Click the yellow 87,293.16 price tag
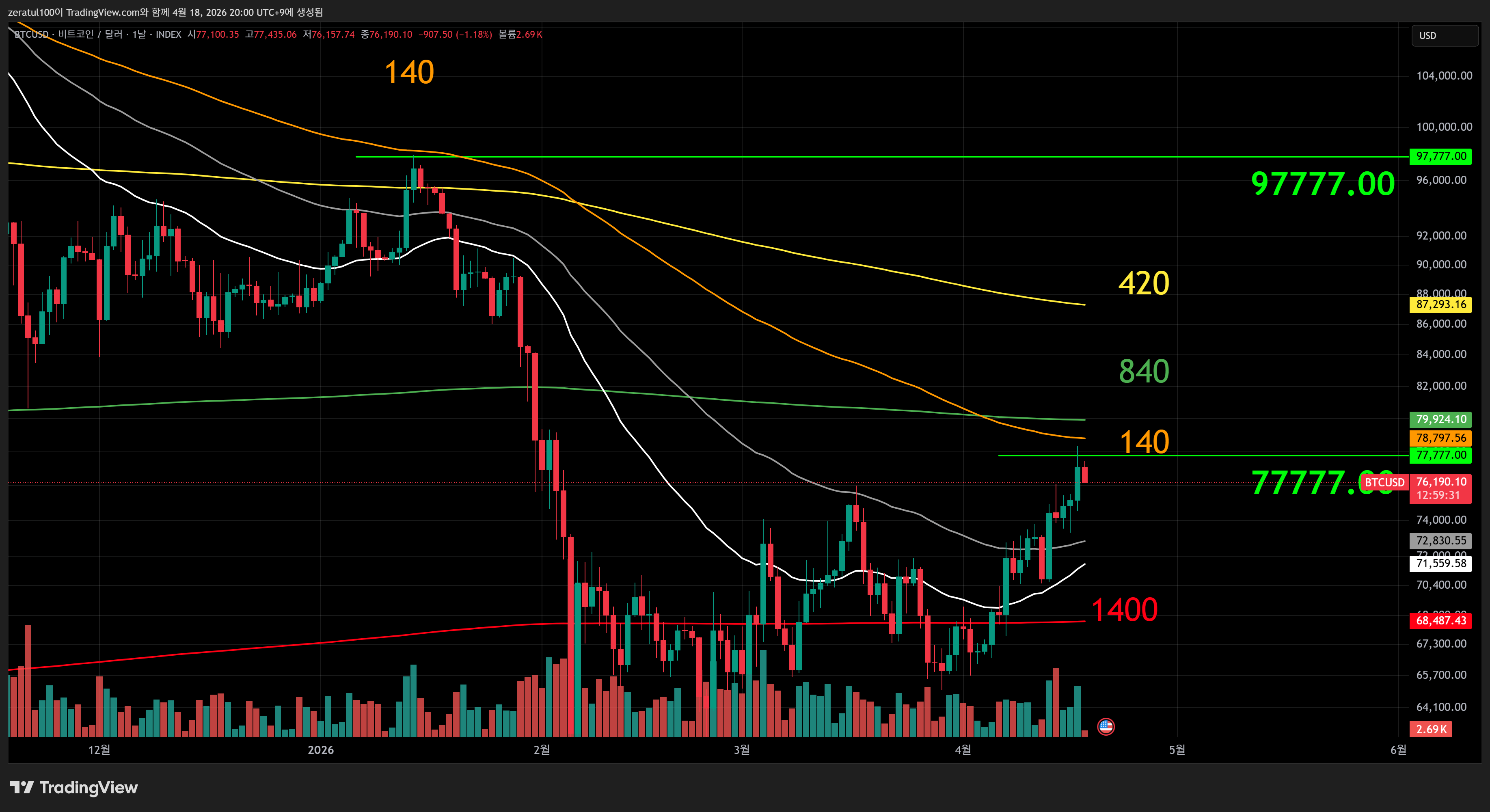 click(1440, 304)
